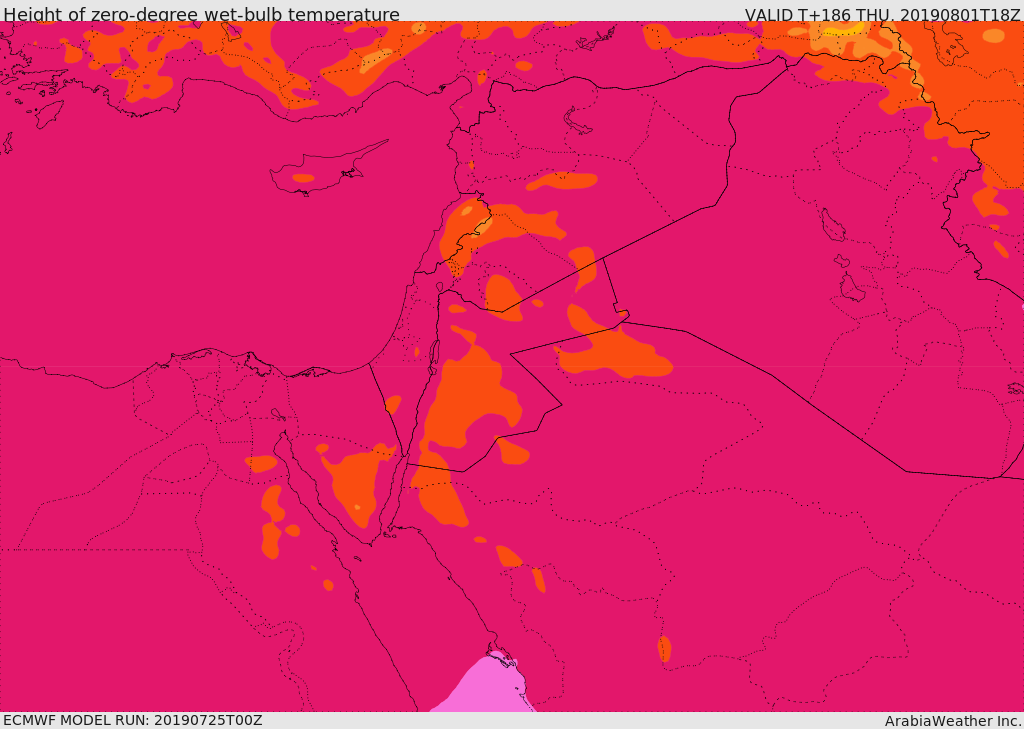
Task: Click the large orange patch over central Jordan
Action: pos(471,398)
